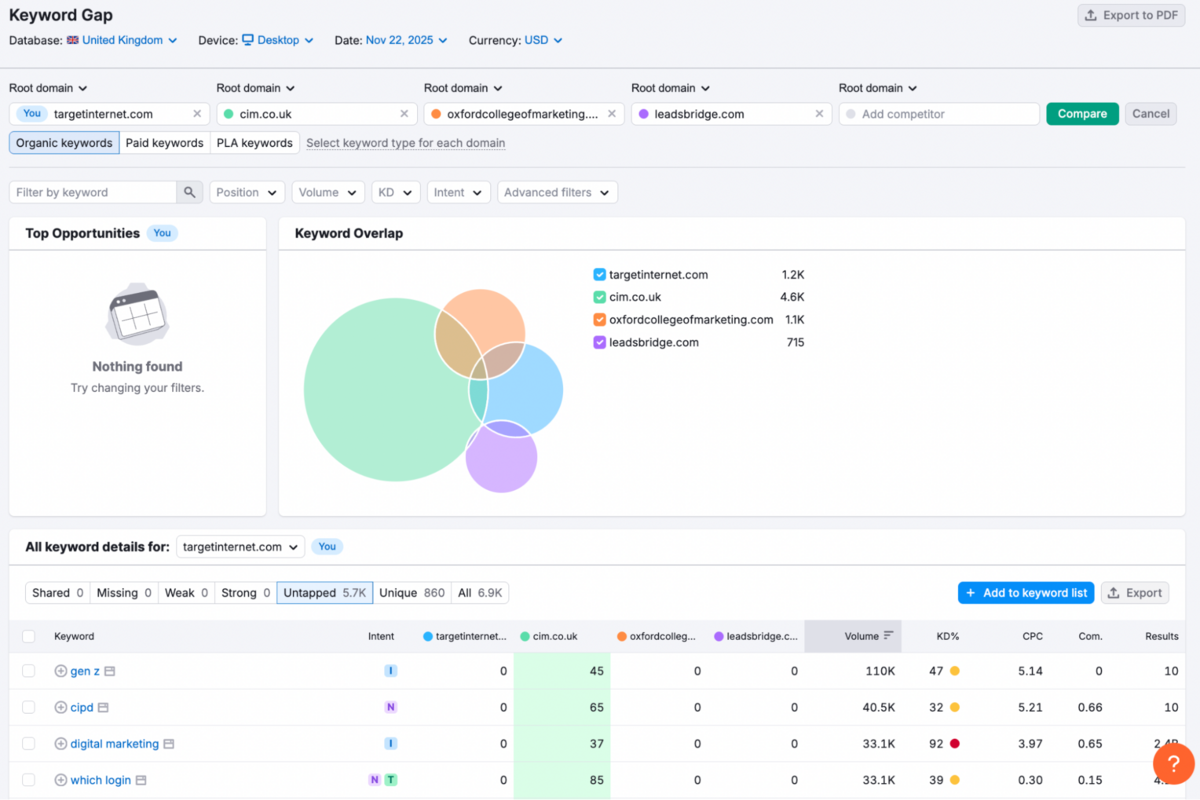Open SERP view icon for 'which login'
The width and height of the screenshot is (1200, 800).
(x=141, y=780)
